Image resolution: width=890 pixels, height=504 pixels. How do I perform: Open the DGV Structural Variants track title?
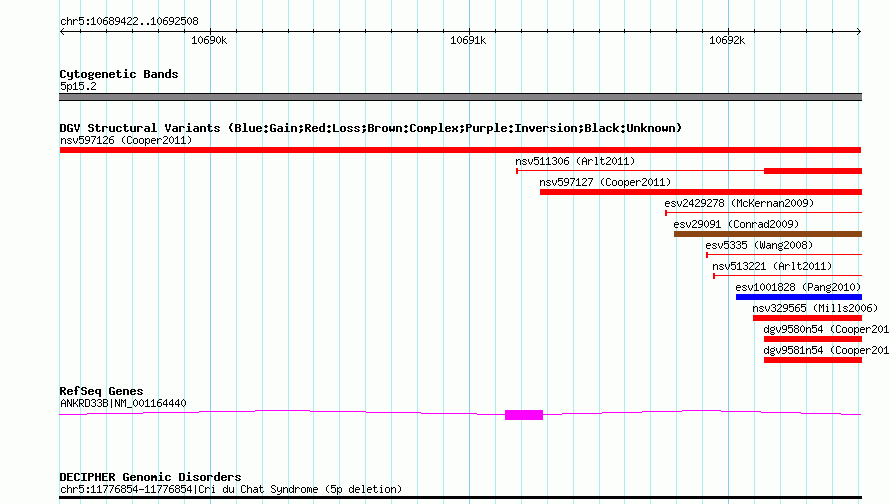(371, 128)
